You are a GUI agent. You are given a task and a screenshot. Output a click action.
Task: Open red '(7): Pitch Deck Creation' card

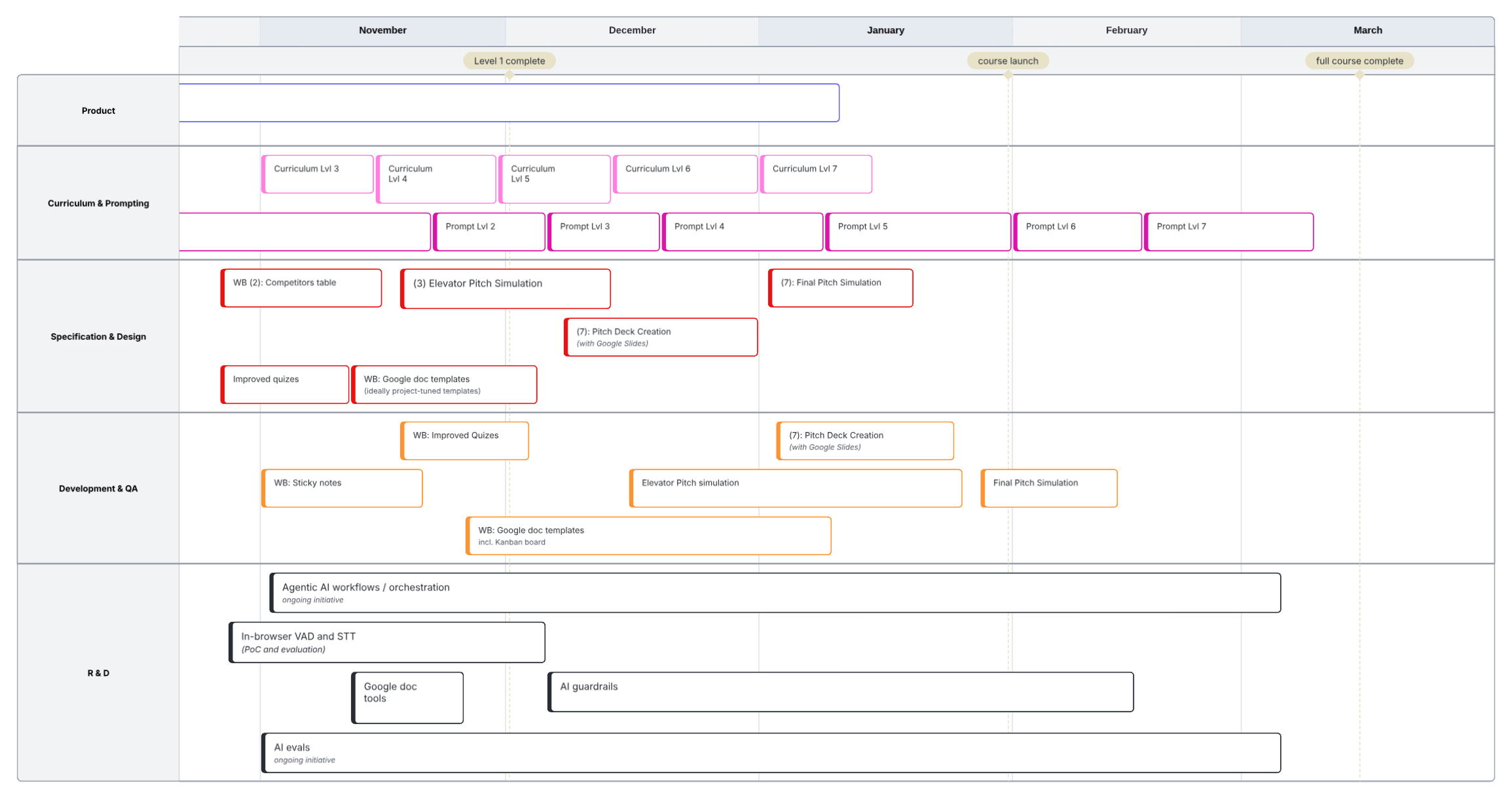click(661, 337)
